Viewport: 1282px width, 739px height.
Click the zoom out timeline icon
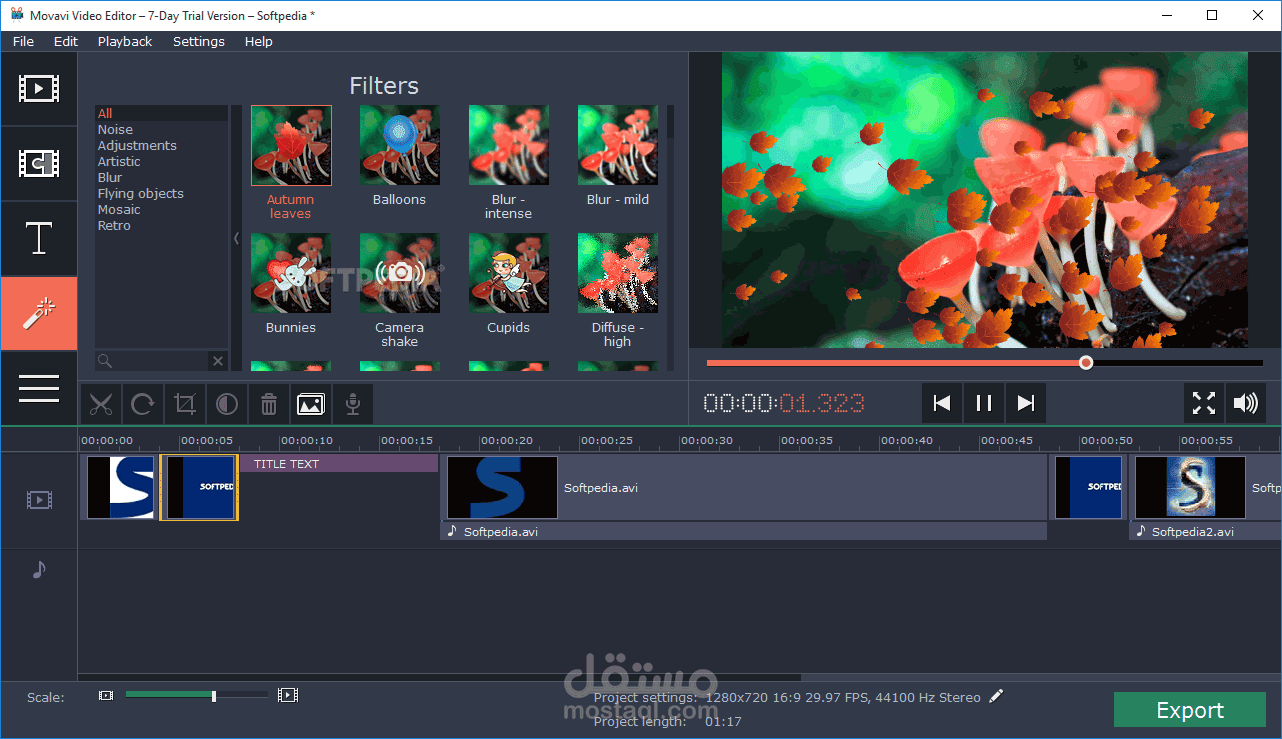(x=106, y=695)
